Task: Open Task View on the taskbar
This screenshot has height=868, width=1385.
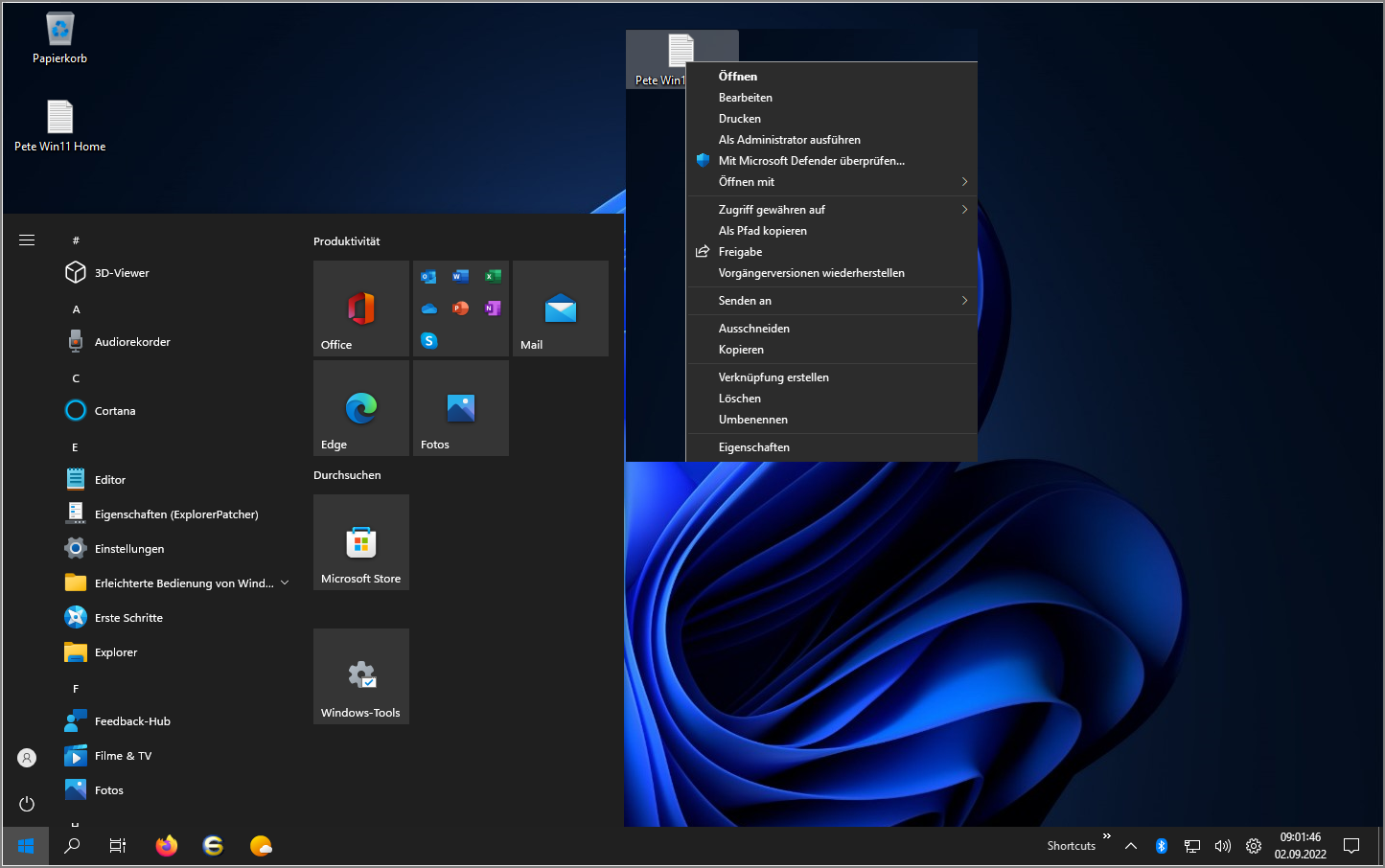Action: pos(118,846)
